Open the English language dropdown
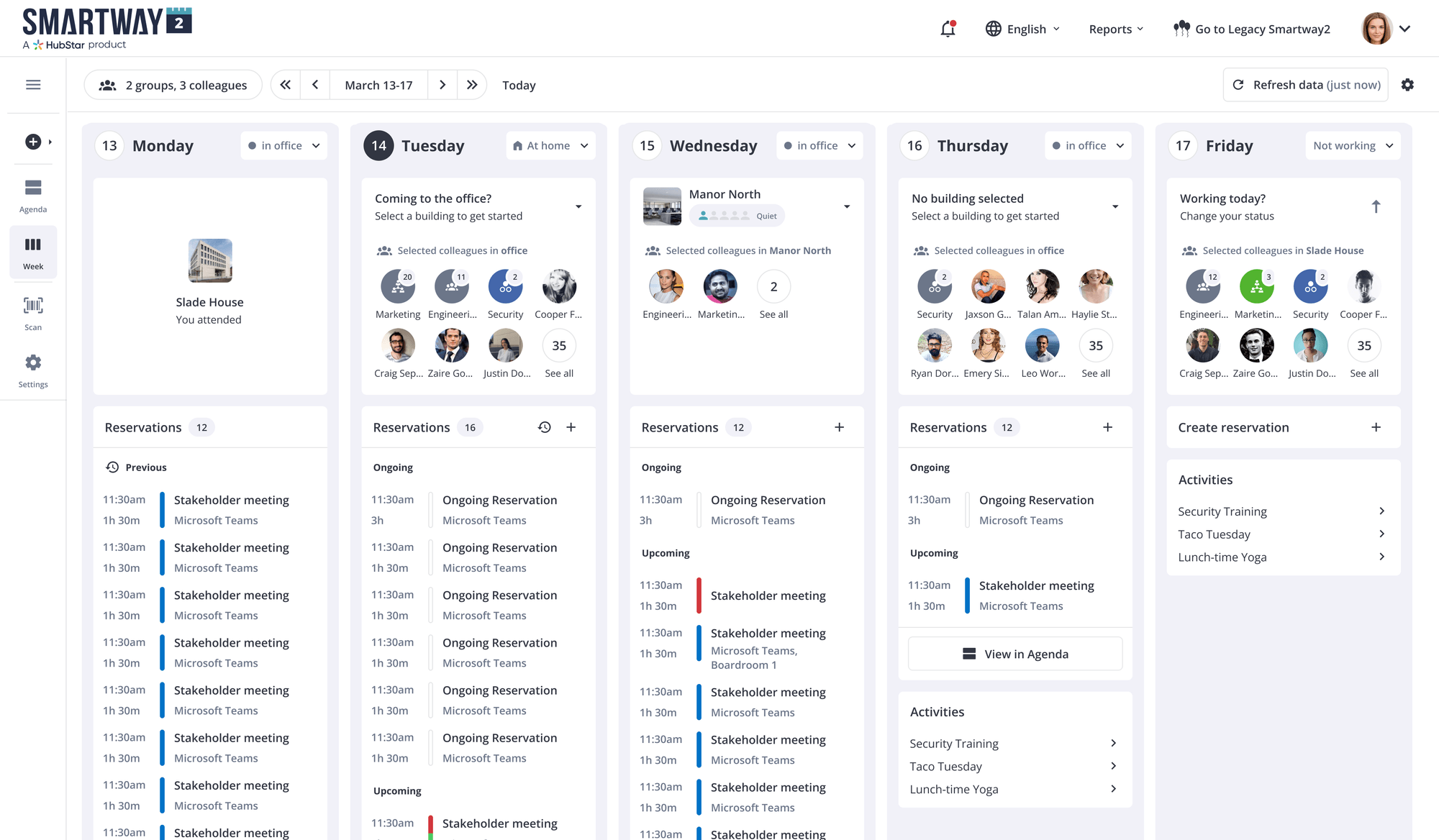 click(1022, 29)
